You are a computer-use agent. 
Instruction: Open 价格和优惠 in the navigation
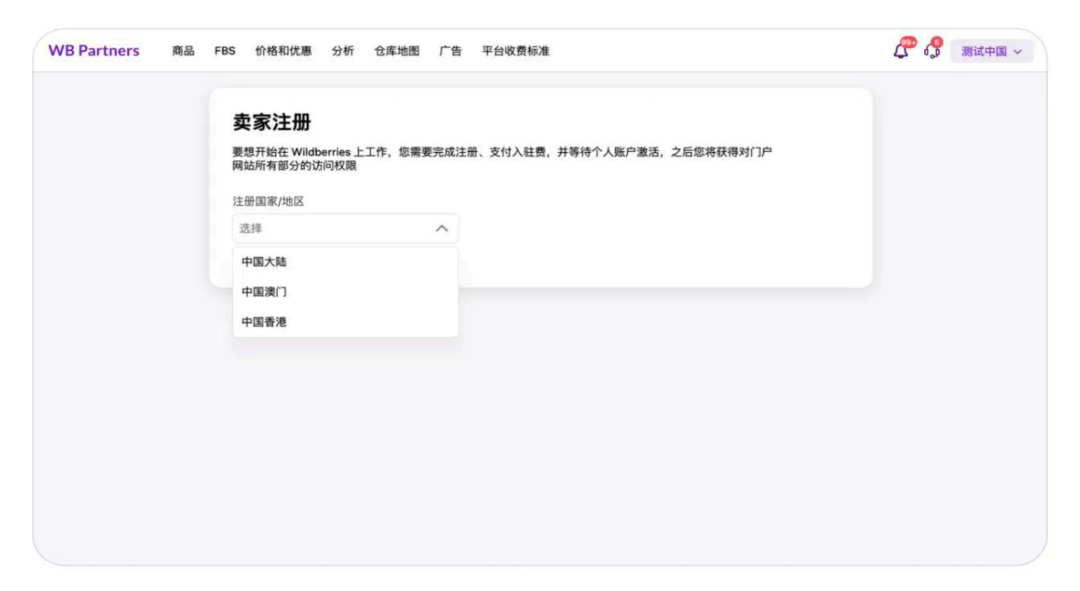pyautogui.click(x=283, y=51)
